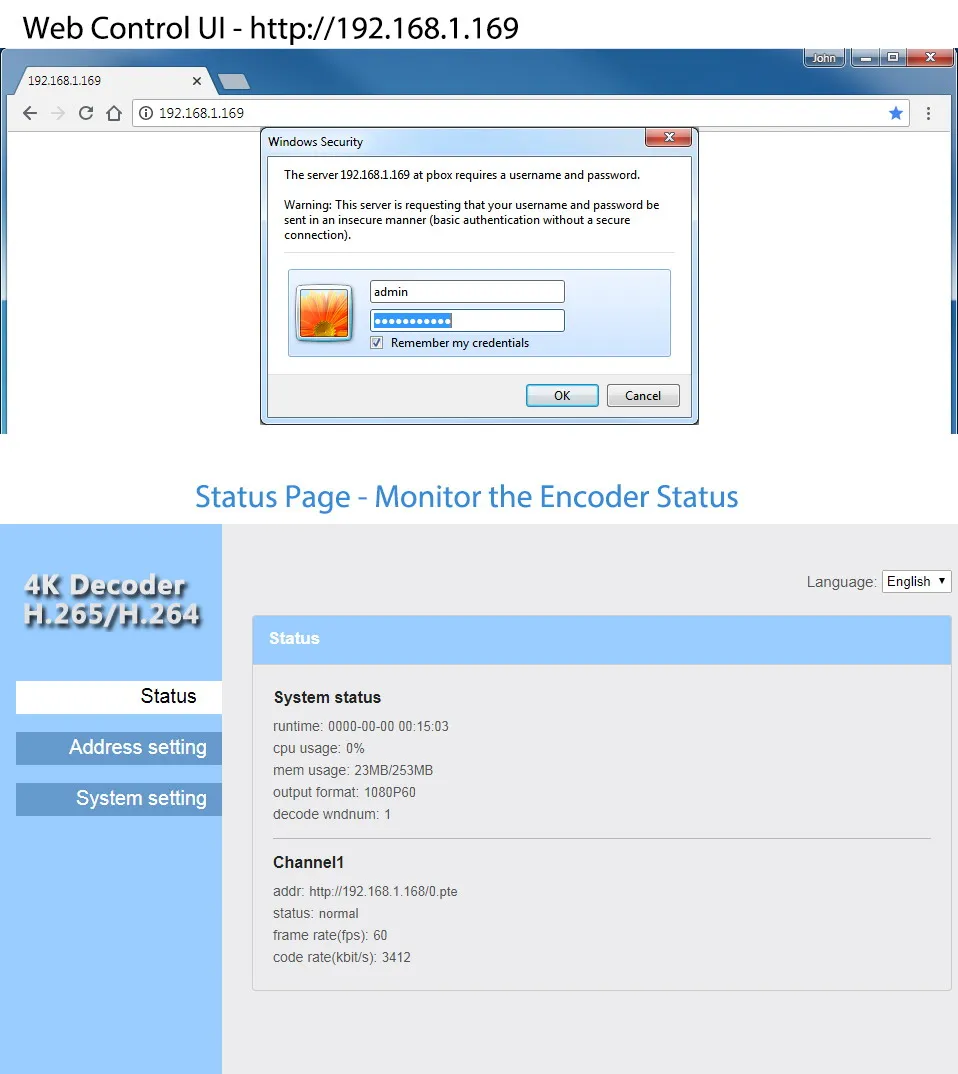The image size is (958, 1074).
Task: Click the password field
Action: pyautogui.click(x=467, y=321)
